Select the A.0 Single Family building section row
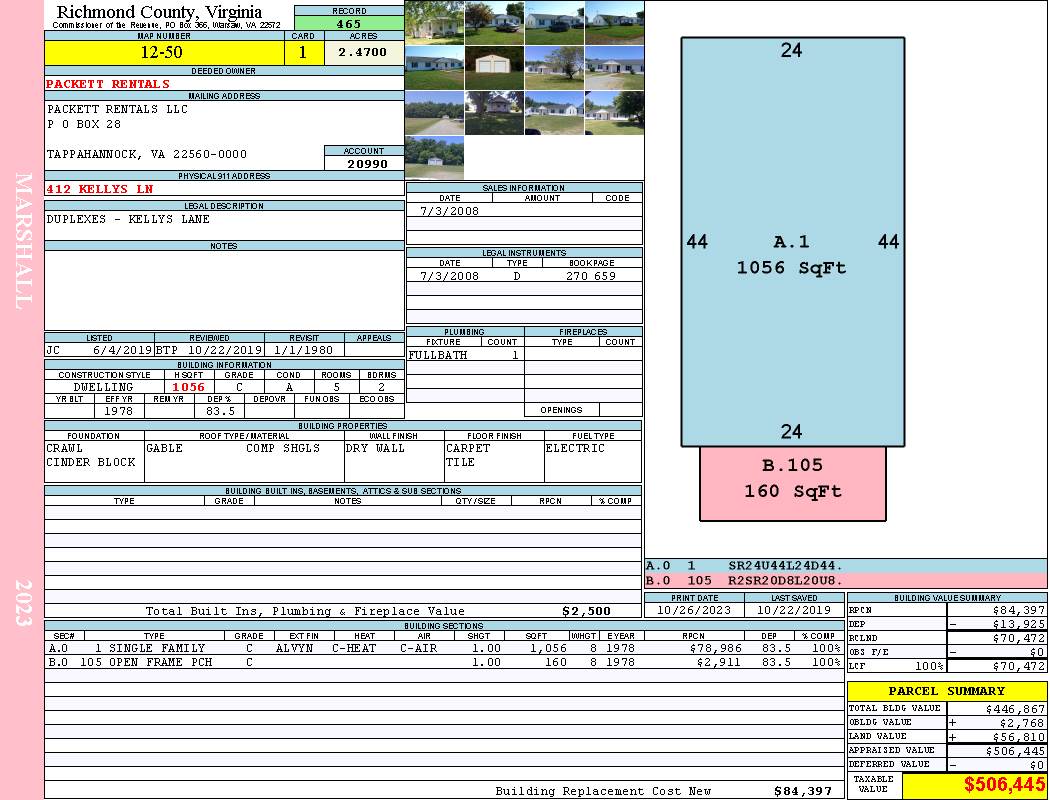The width and height of the screenshot is (1050, 800). click(440, 648)
